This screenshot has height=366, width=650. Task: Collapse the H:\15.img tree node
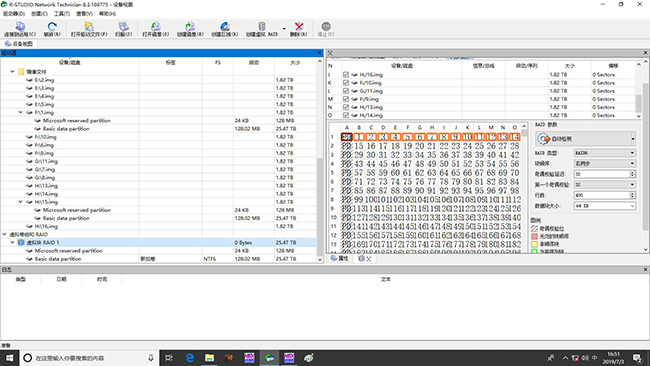tap(20, 202)
